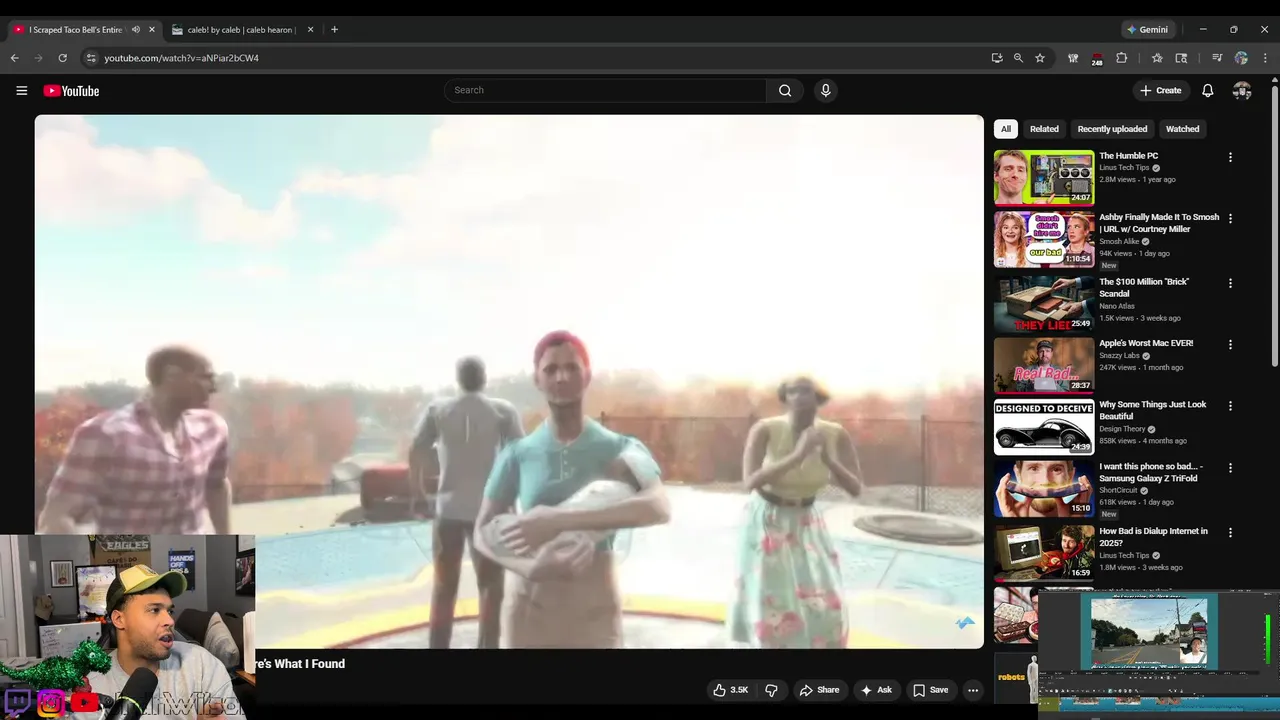Click the install app icon in address bar
The height and width of the screenshot is (720, 1280).
(x=997, y=58)
